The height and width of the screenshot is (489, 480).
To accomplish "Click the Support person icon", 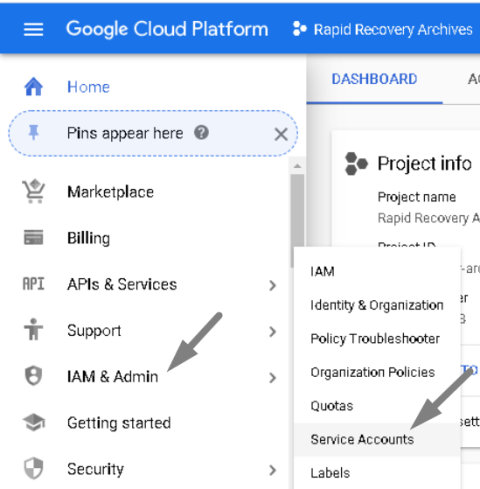I will pos(33,330).
